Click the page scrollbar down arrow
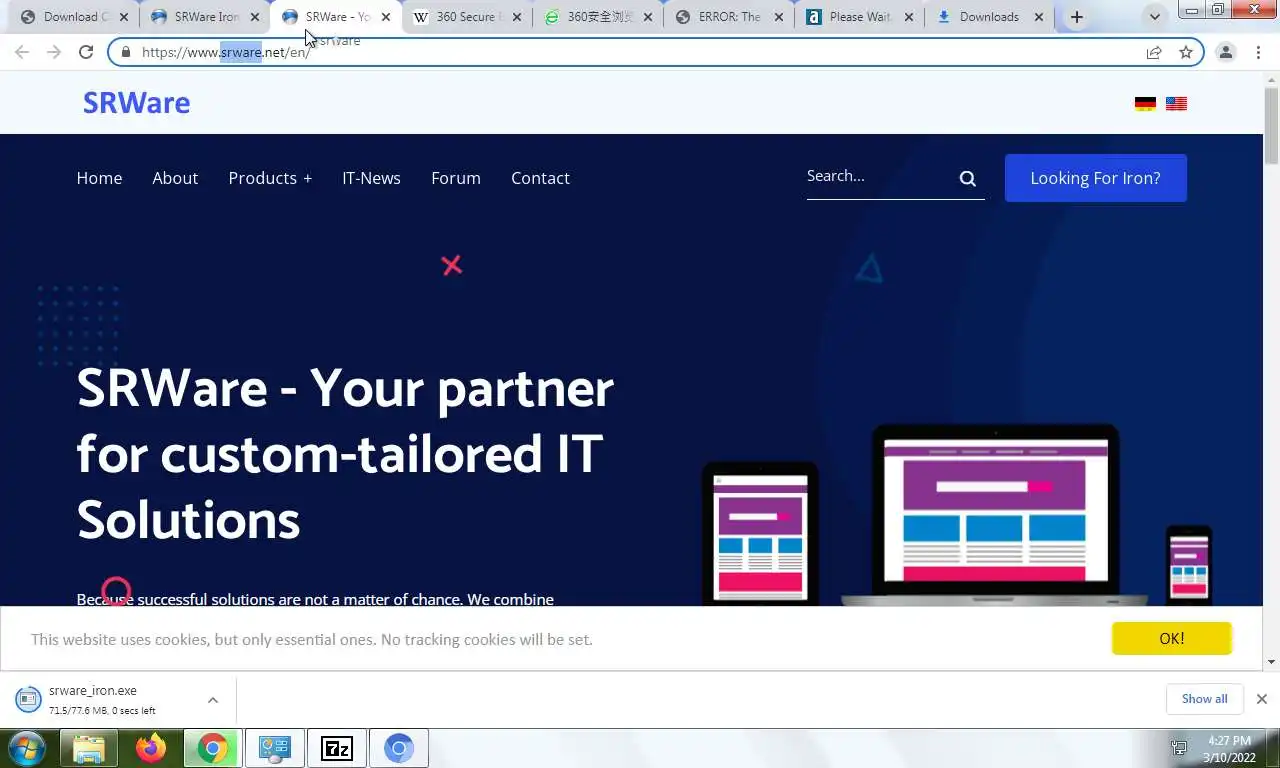Viewport: 1280px width, 768px height. pyautogui.click(x=1272, y=661)
